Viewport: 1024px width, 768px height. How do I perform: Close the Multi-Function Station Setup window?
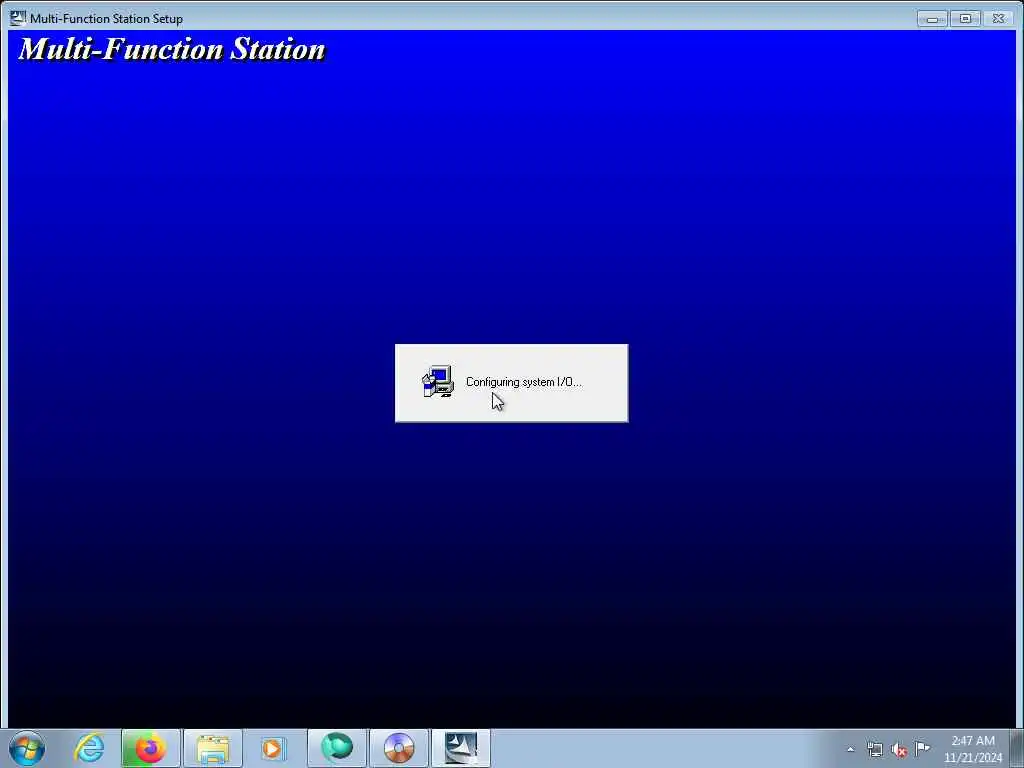tap(999, 19)
